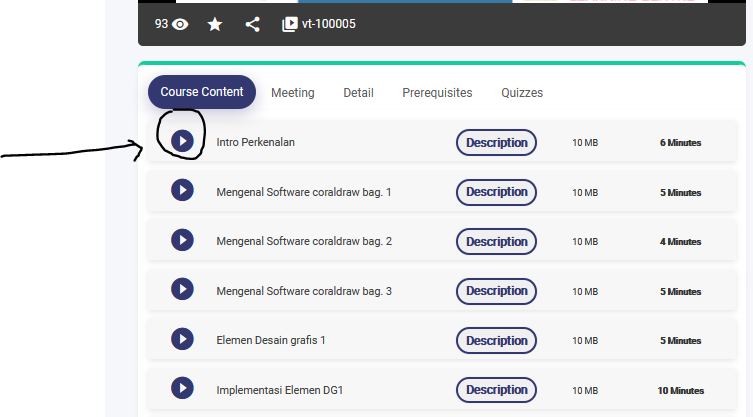The width and height of the screenshot is (753, 417).
Task: Click the eye views icon
Action: [180, 24]
